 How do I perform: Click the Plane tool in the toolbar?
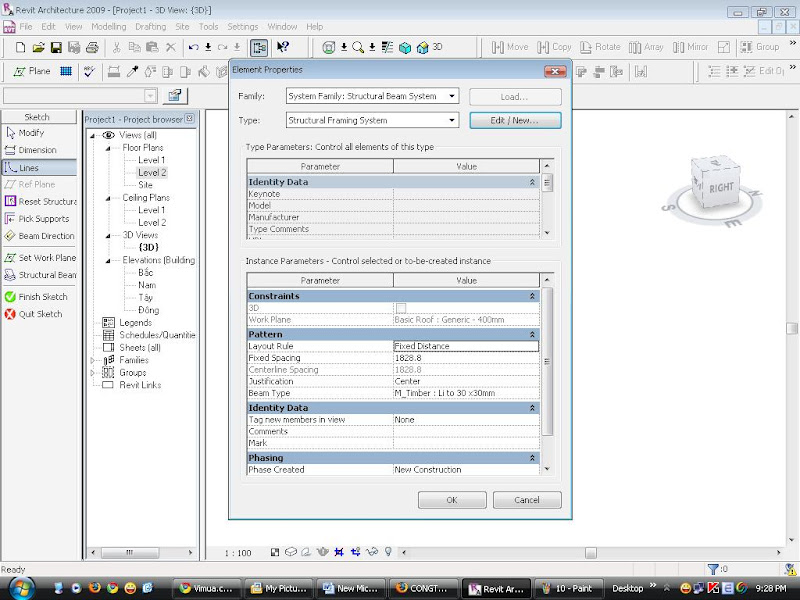[32, 71]
